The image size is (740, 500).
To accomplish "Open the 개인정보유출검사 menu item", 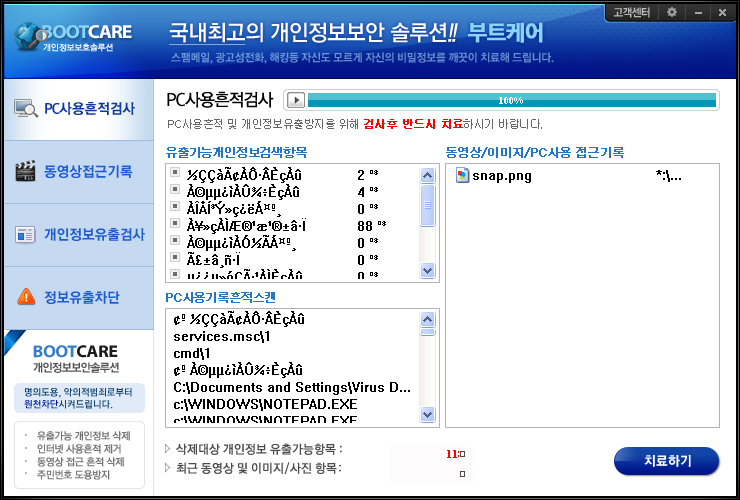I will [x=79, y=235].
